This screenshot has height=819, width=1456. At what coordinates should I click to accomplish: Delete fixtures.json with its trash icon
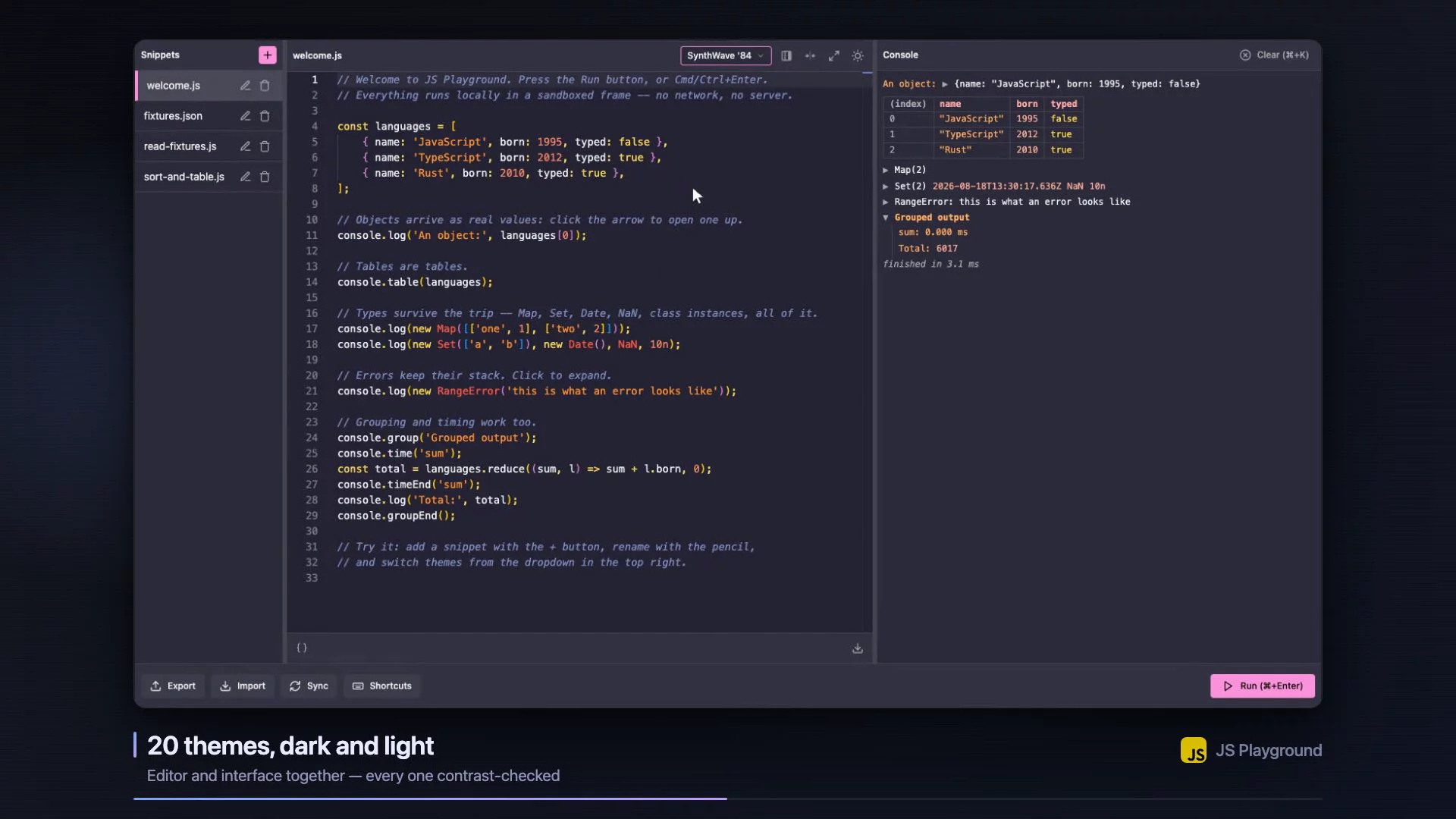click(x=265, y=116)
